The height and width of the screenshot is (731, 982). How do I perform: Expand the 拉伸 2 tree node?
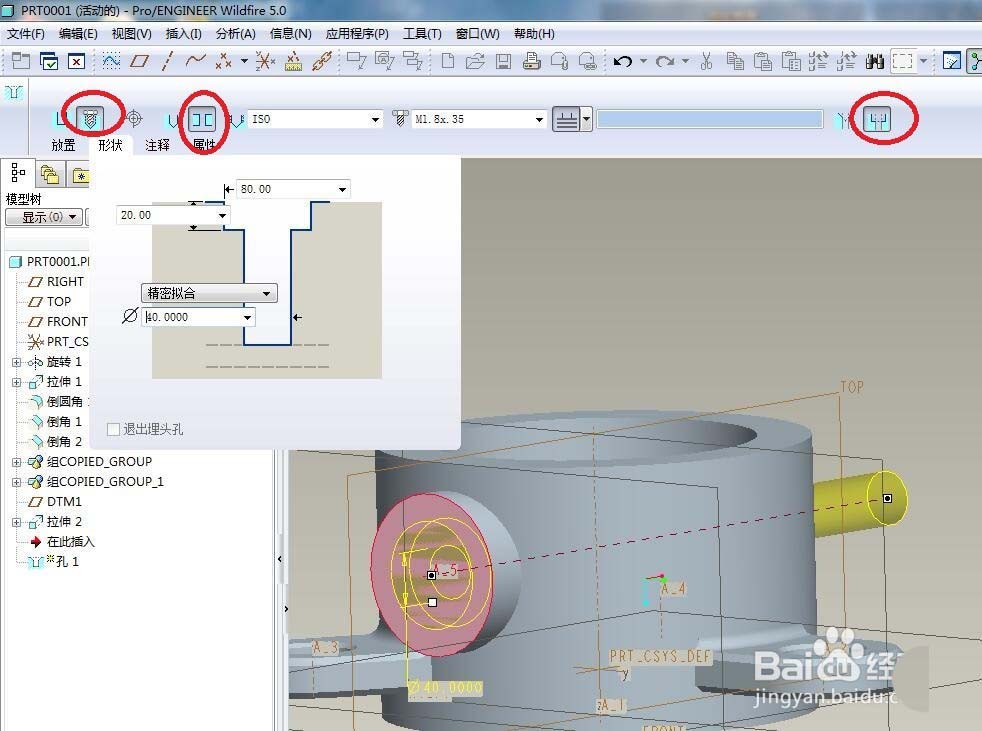16,522
